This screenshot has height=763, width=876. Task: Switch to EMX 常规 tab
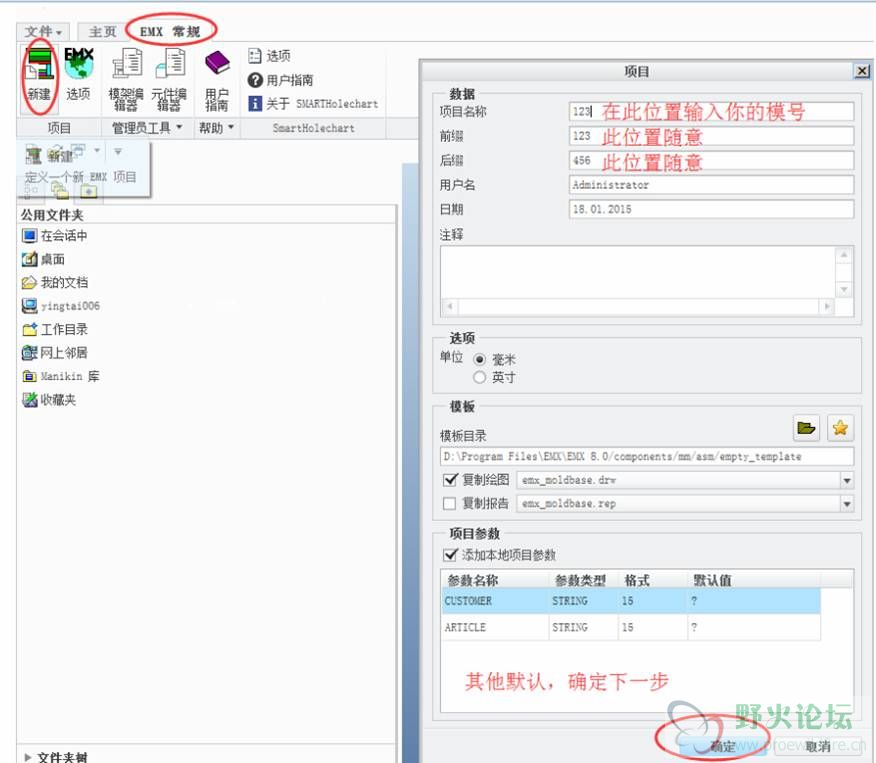pos(170,32)
